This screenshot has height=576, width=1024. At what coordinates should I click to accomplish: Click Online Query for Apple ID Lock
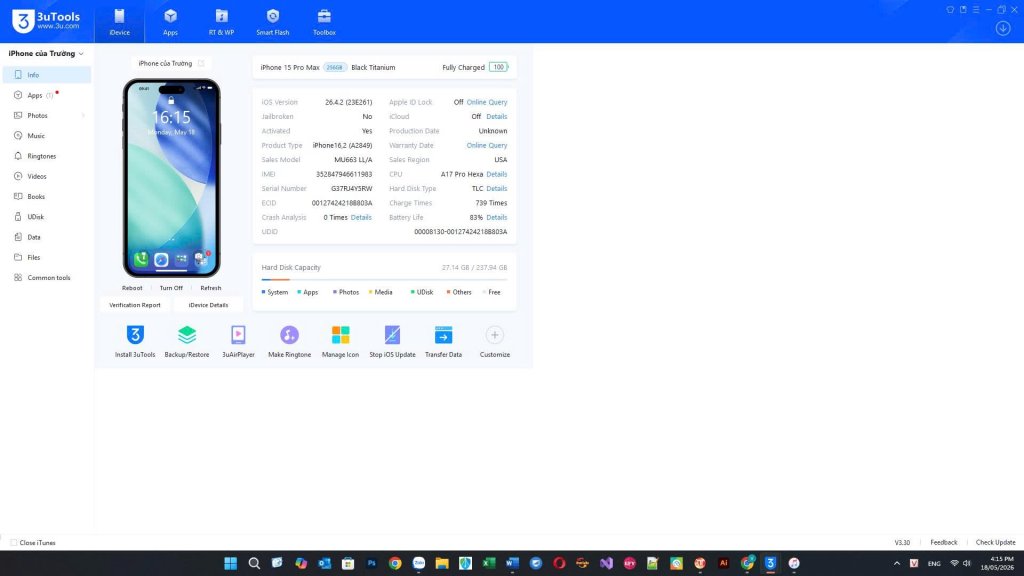(x=487, y=103)
